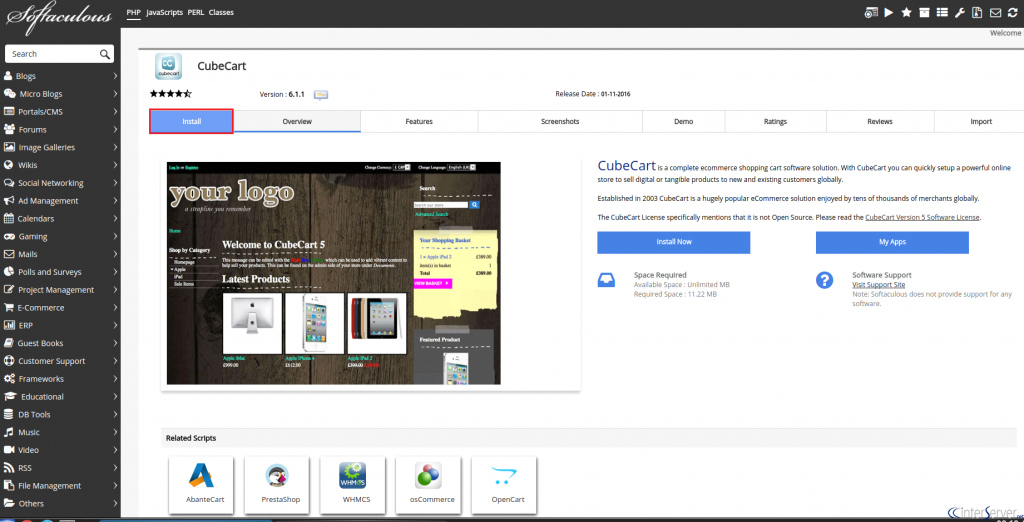Click the star rating under CubeCart title
Viewport: 1024px width, 522px height.
click(x=170, y=94)
